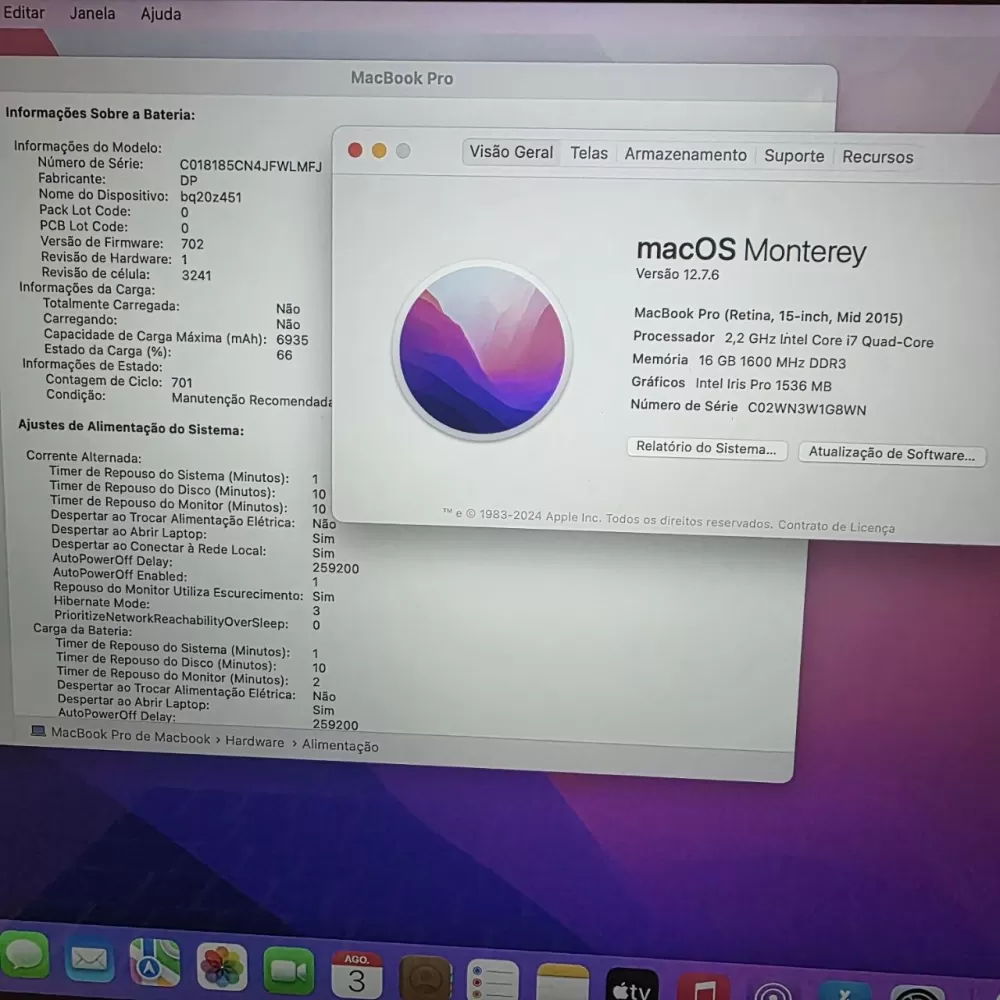Open the Mail app in the Dock

pos(89,959)
